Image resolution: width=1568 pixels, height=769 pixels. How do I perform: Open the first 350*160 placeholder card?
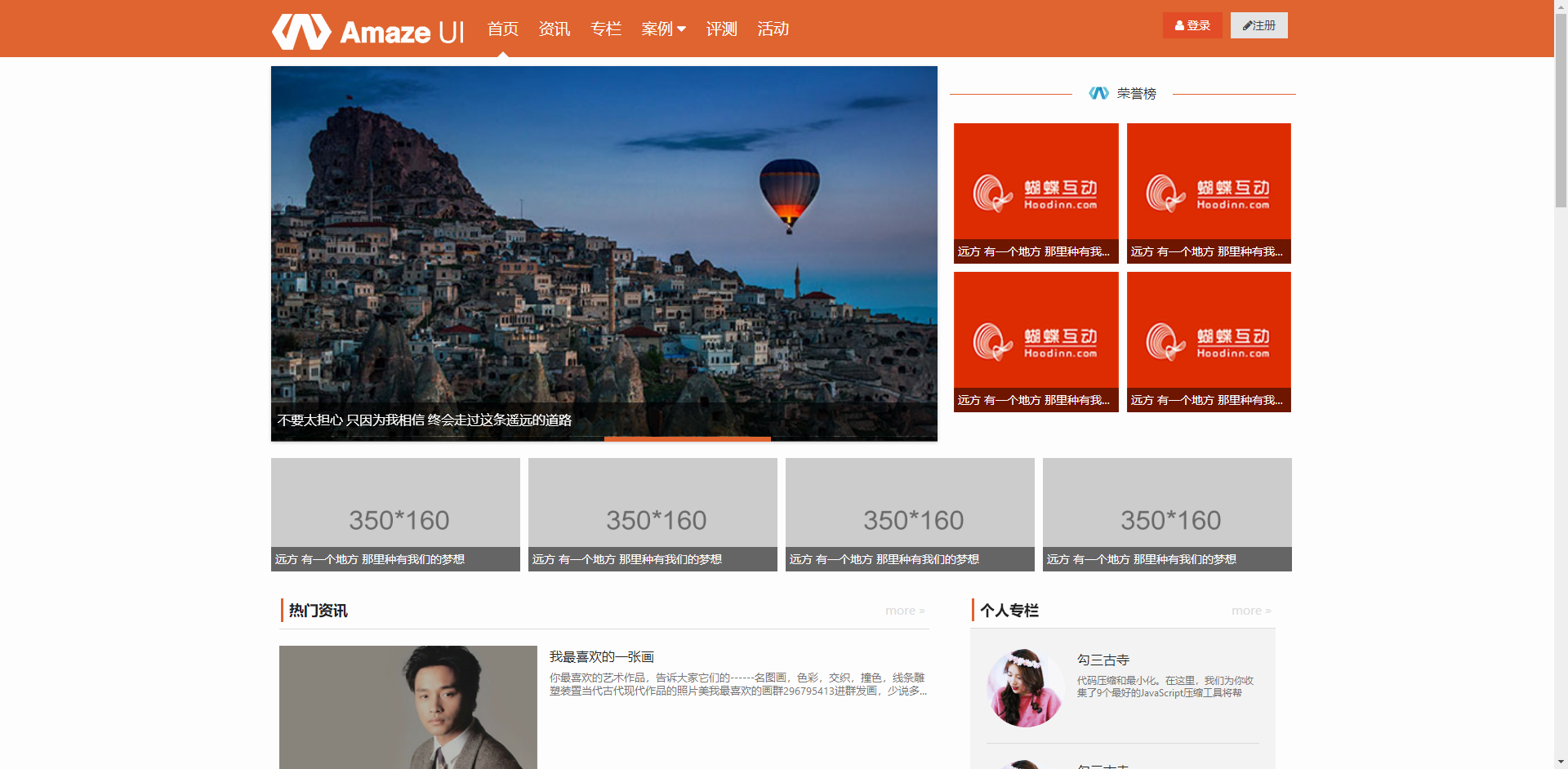(x=395, y=513)
